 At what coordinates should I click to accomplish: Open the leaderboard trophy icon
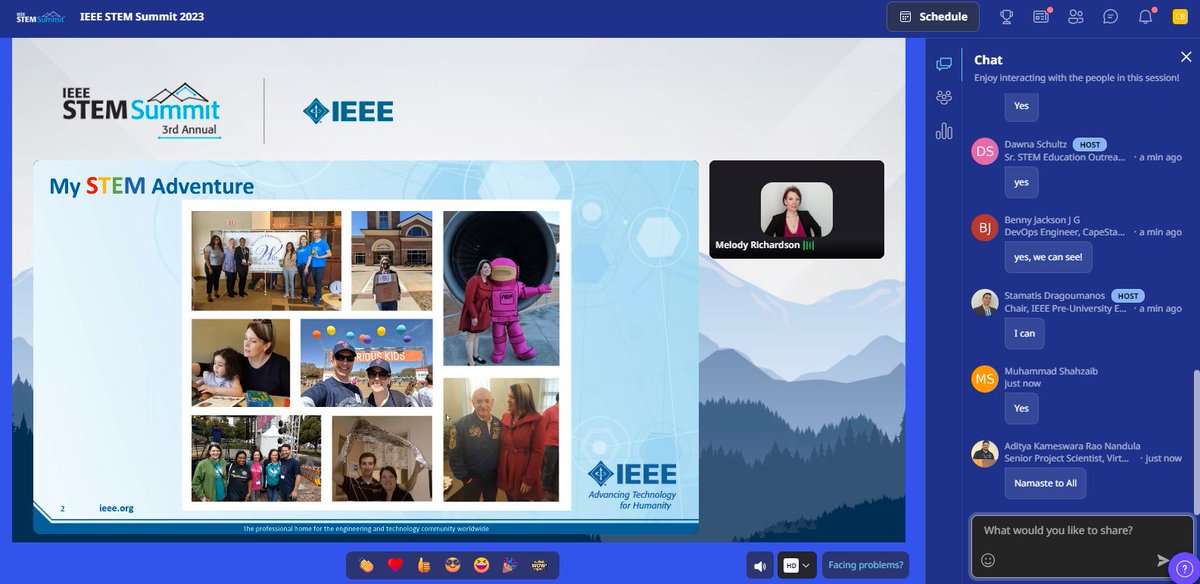point(1006,16)
